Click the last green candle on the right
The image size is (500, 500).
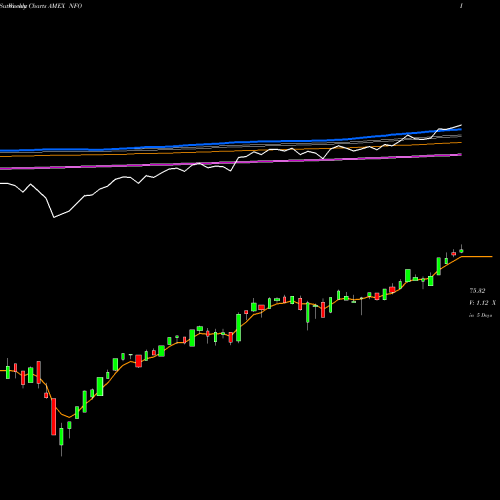tap(461, 250)
